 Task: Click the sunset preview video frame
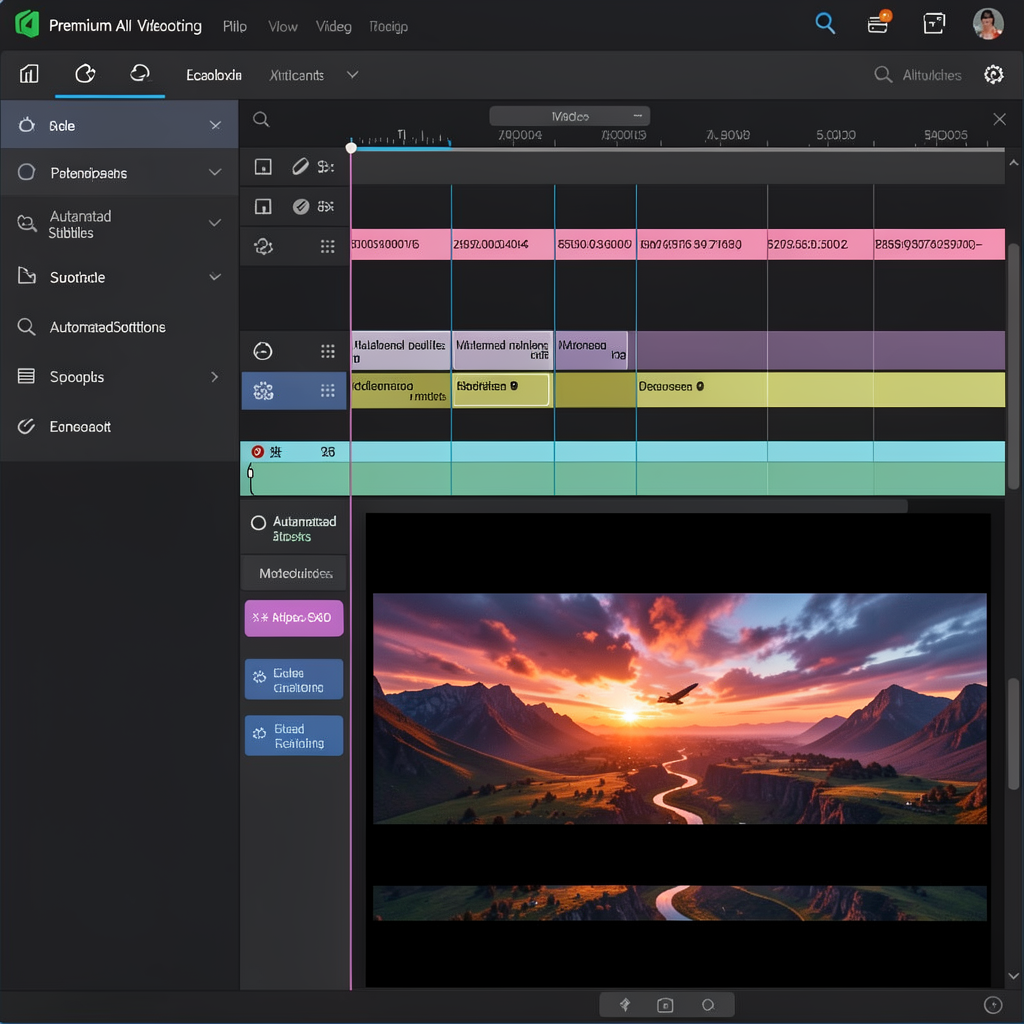(679, 708)
